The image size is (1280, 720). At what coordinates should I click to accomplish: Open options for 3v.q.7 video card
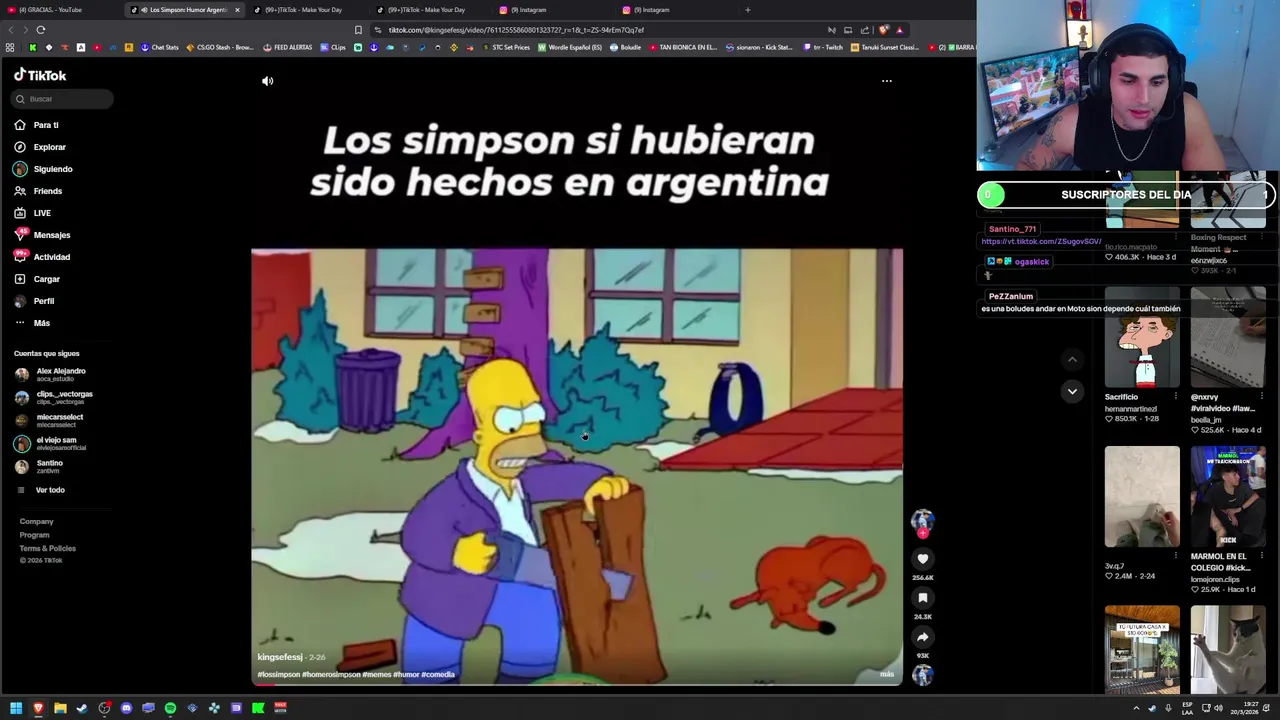(x=1175, y=556)
